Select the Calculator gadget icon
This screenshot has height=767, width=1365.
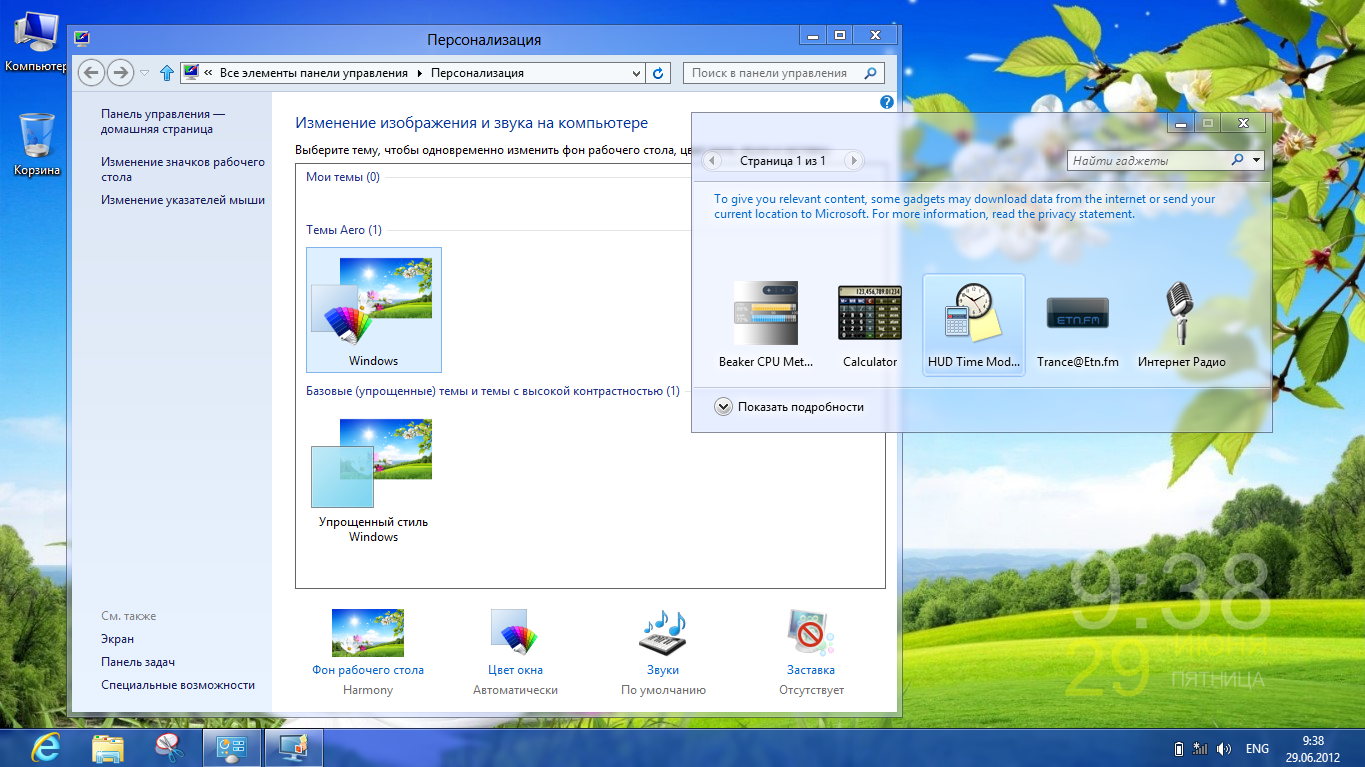click(870, 312)
